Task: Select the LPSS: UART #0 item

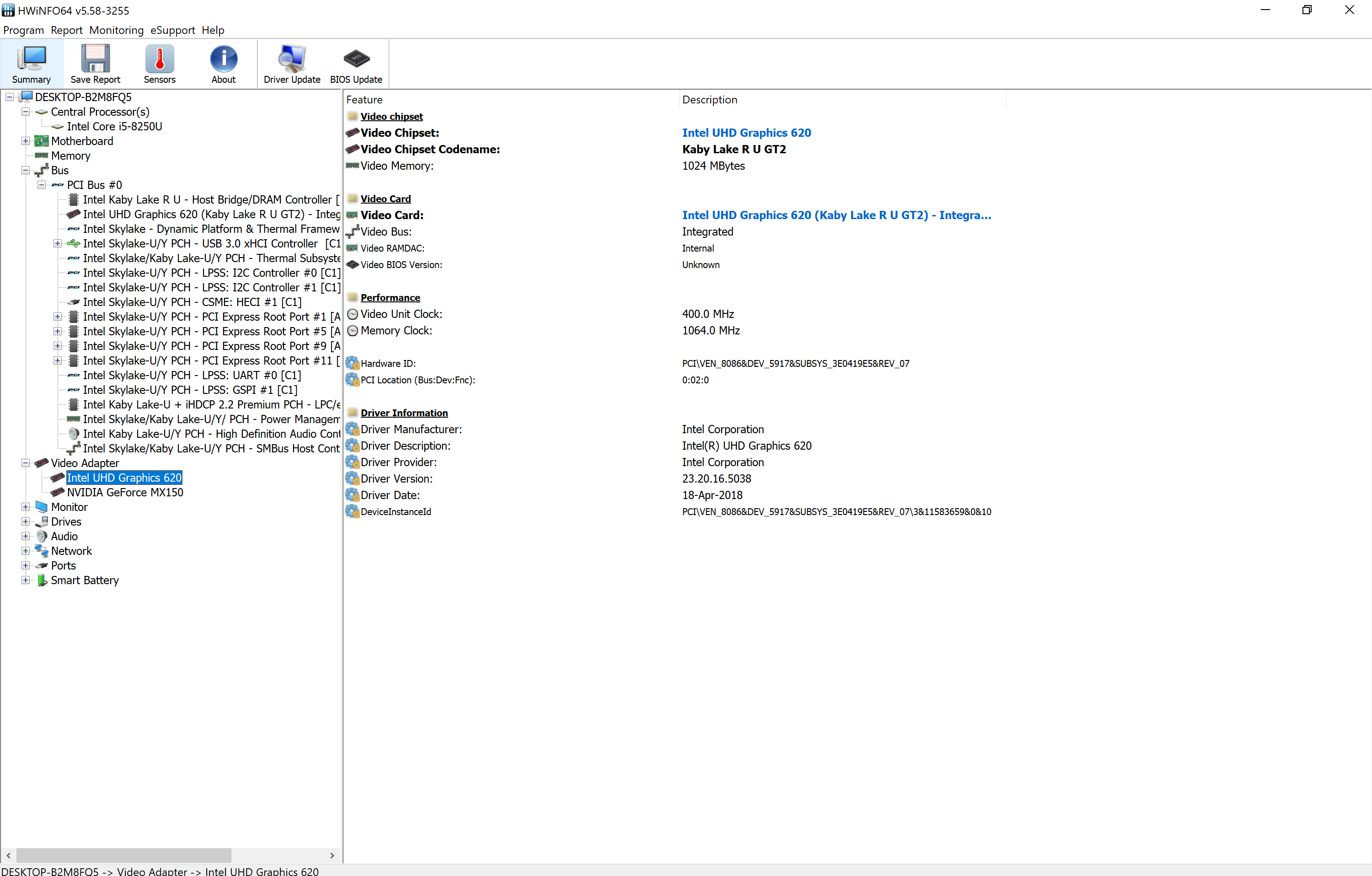Action: 192,375
